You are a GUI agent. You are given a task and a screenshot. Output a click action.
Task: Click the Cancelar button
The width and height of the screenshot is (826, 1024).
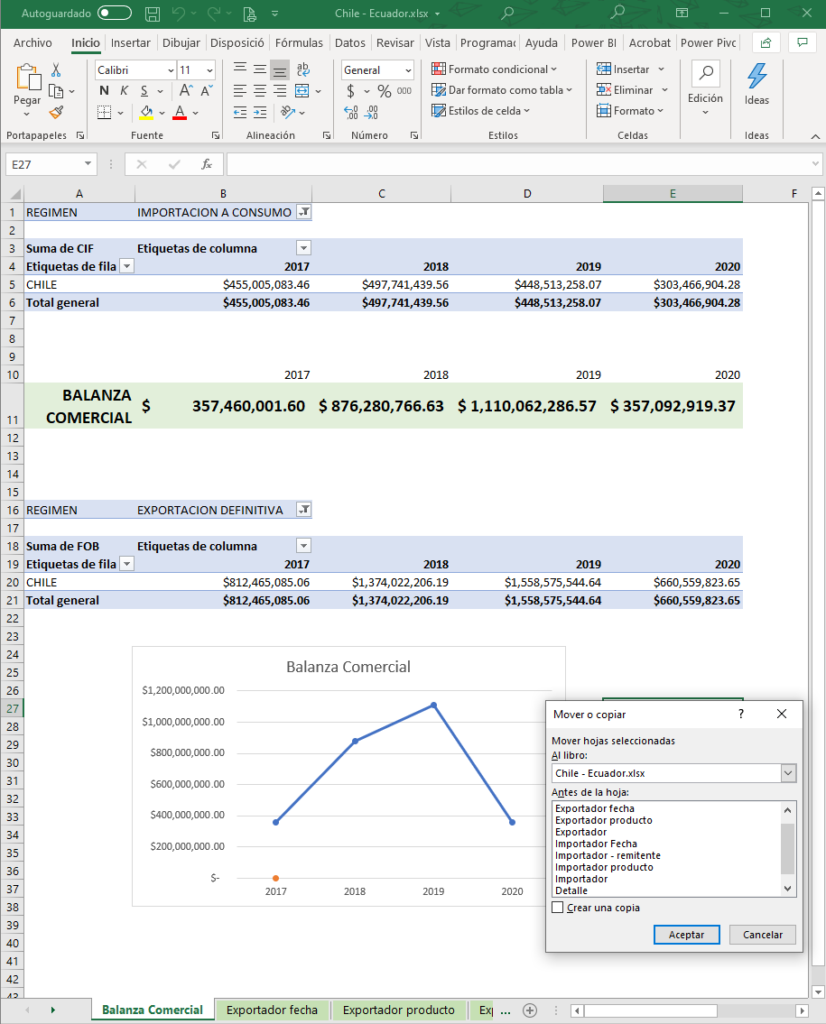point(763,935)
